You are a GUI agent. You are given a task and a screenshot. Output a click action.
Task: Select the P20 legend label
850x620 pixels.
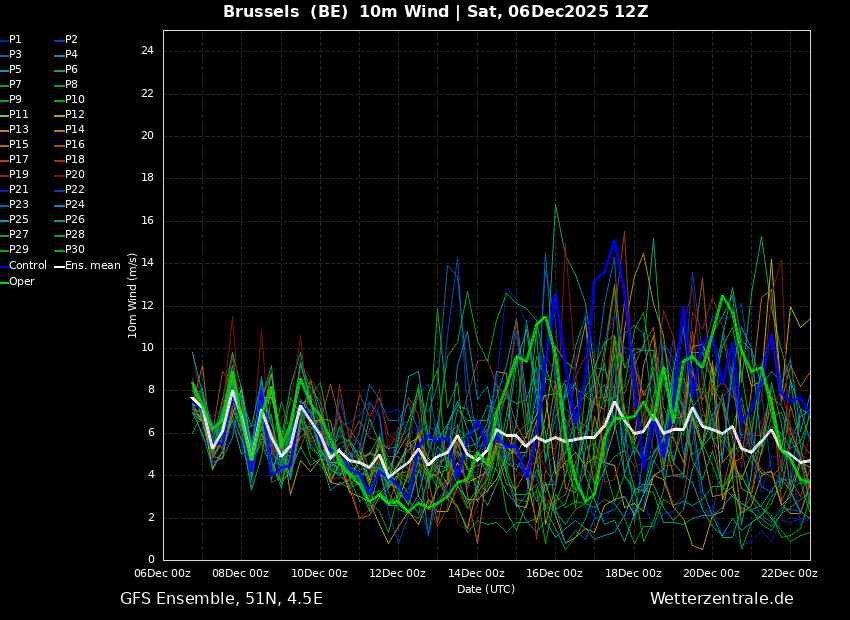(x=75, y=175)
